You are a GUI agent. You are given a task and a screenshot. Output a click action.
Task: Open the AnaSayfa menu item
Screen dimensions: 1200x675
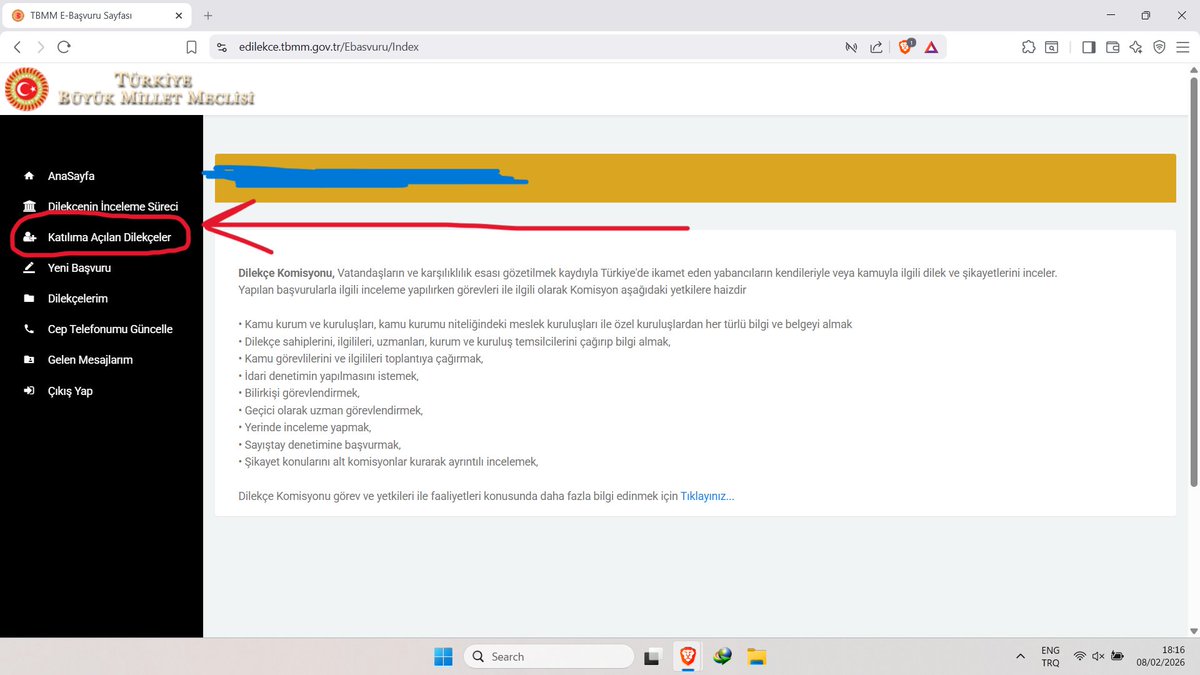[x=71, y=176]
